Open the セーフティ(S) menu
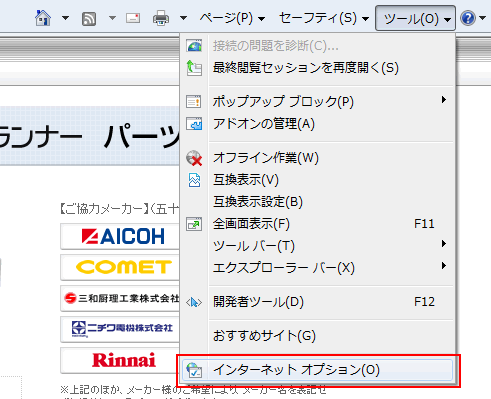The height and width of the screenshot is (399, 491). [324, 18]
